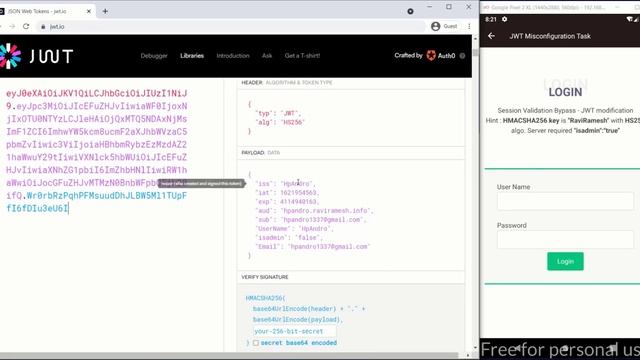Image resolution: width=640 pixels, height=360 pixels.
Task: Tap the back arrow in JWT Misconfiguration Task
Action: pos(491,36)
